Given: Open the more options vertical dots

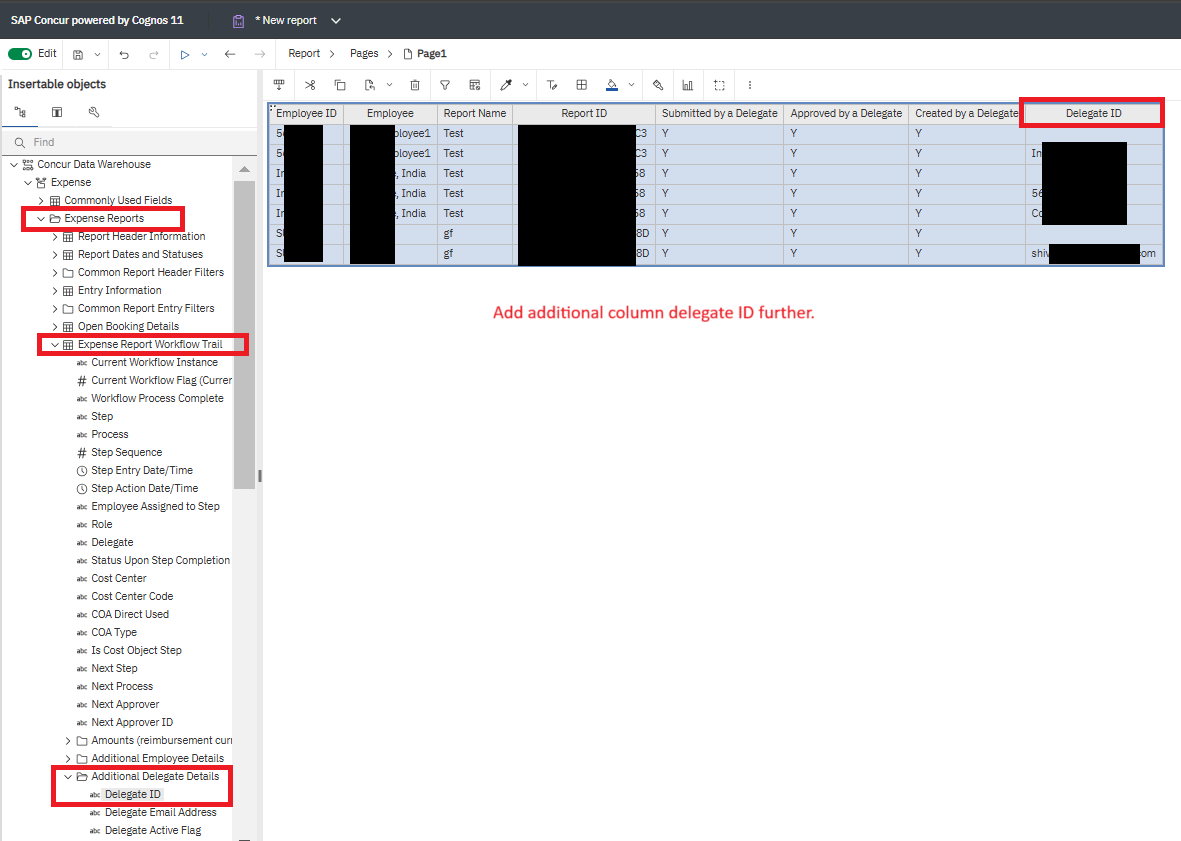Looking at the screenshot, I should coord(750,85).
